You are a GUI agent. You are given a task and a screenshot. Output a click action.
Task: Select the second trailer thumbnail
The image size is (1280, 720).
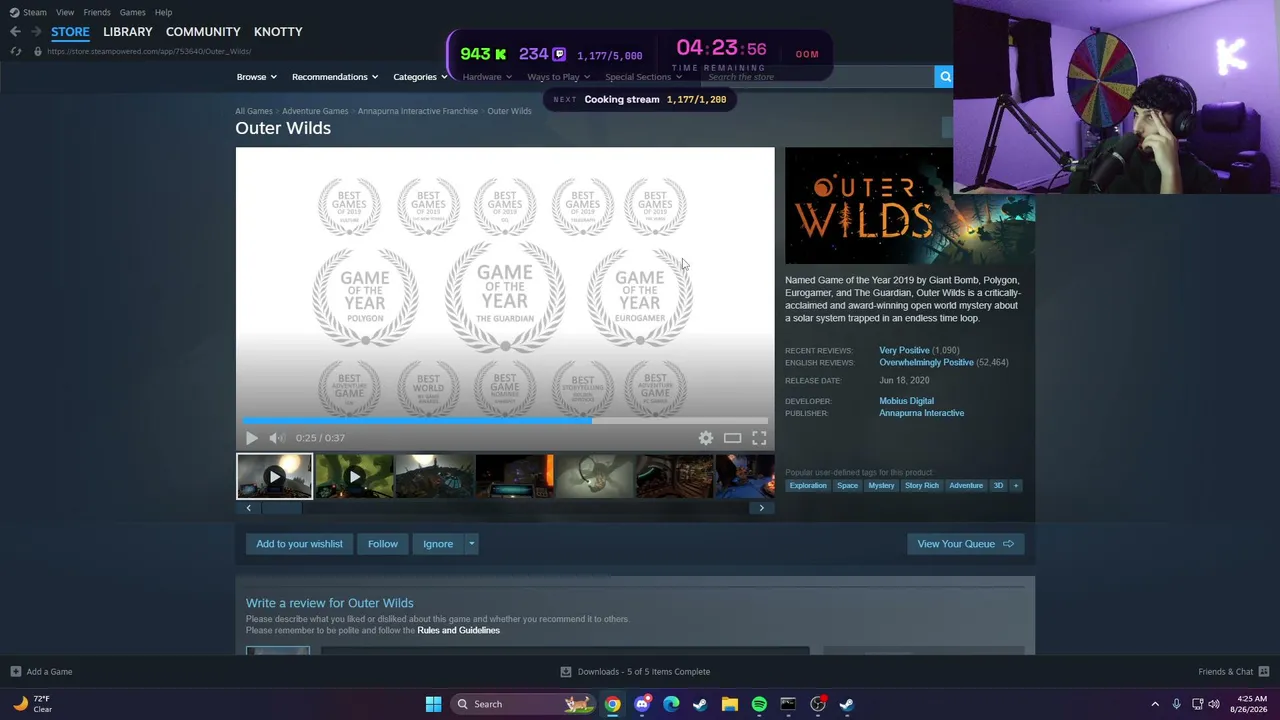pyautogui.click(x=354, y=476)
